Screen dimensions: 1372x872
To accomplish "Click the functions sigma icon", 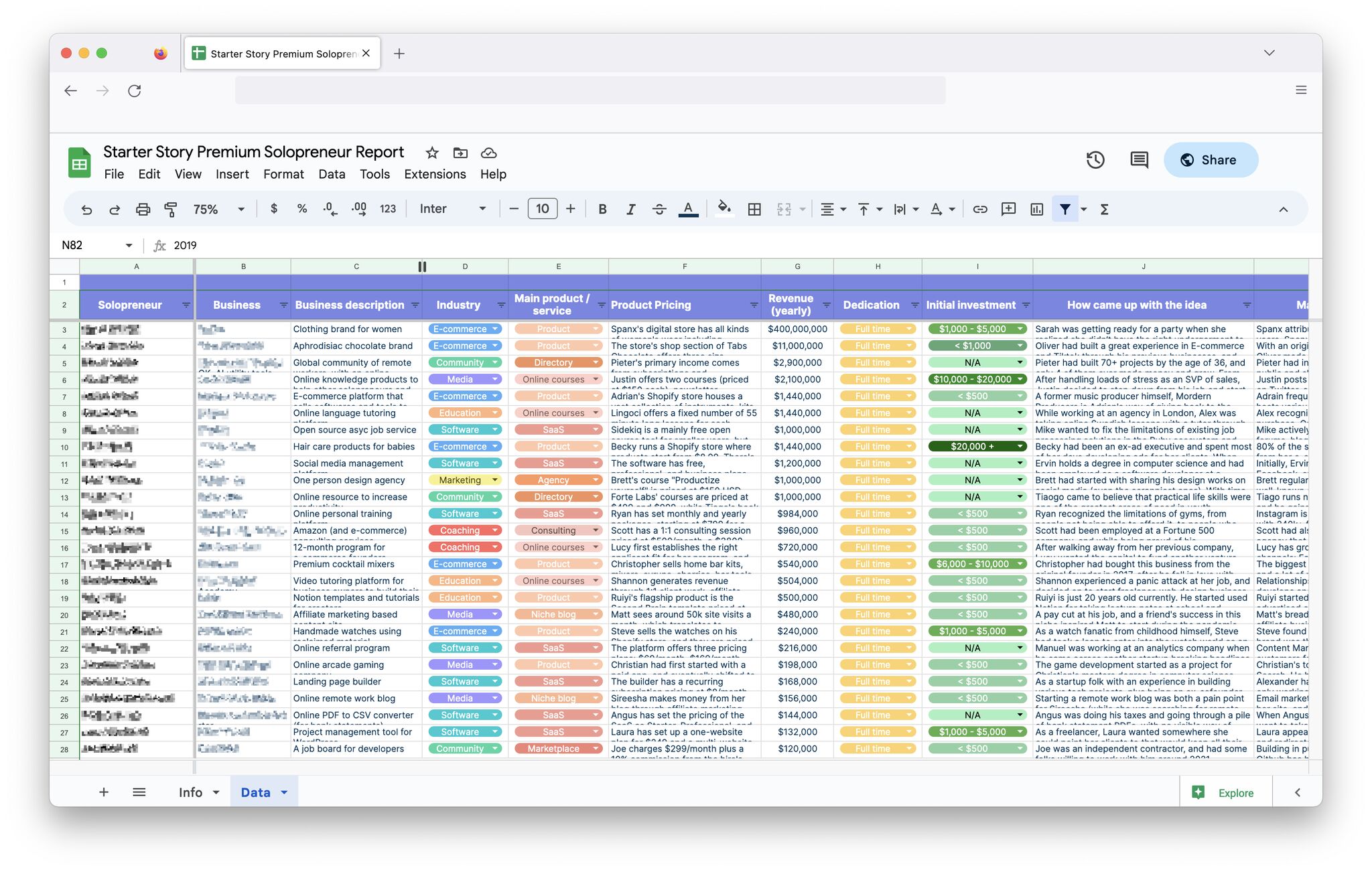I will point(1105,210).
